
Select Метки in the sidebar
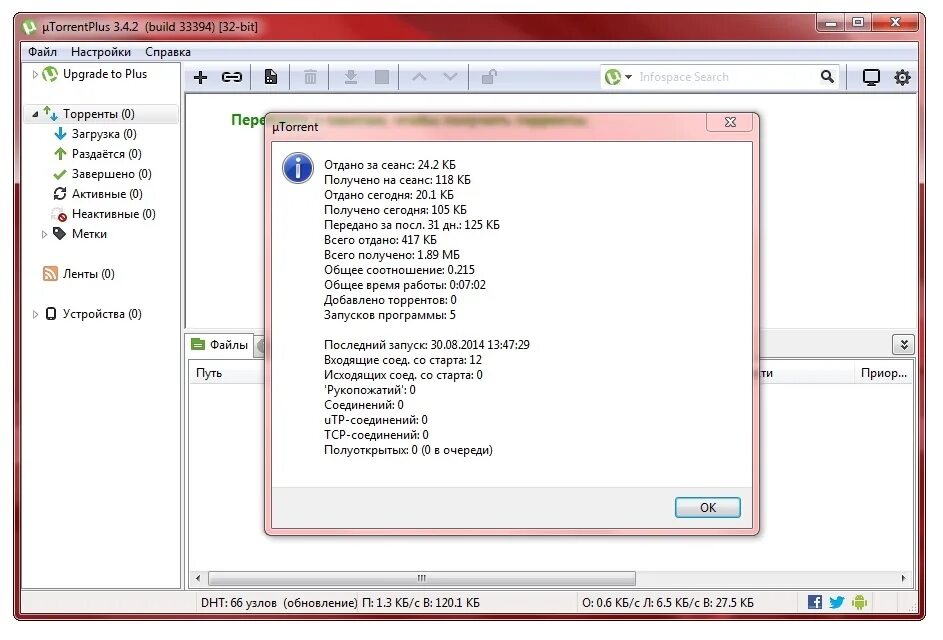[89, 234]
